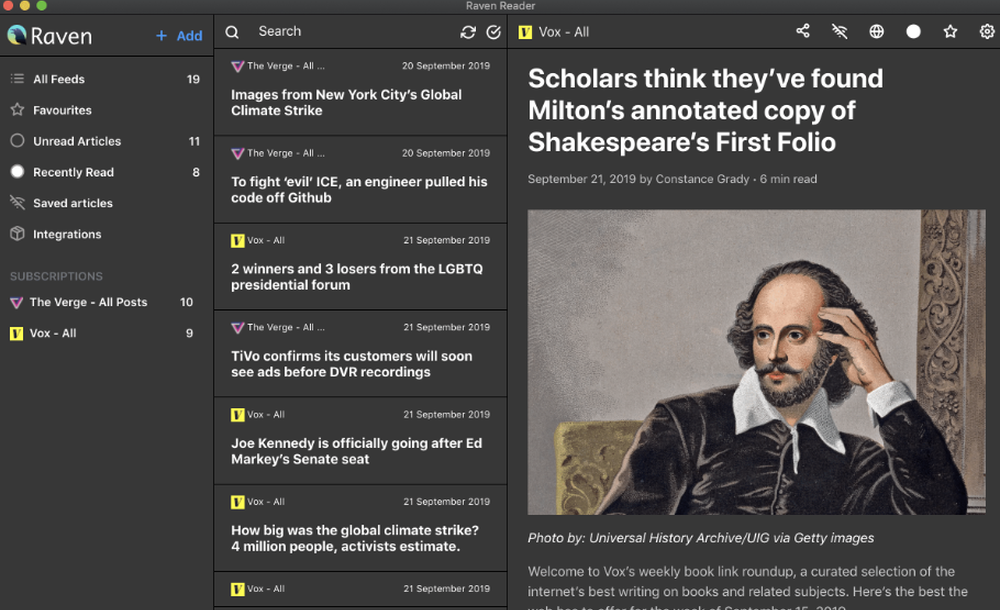Click Vox icon on climate strike estimate article
This screenshot has width=1000, height=610.
pyautogui.click(x=237, y=502)
